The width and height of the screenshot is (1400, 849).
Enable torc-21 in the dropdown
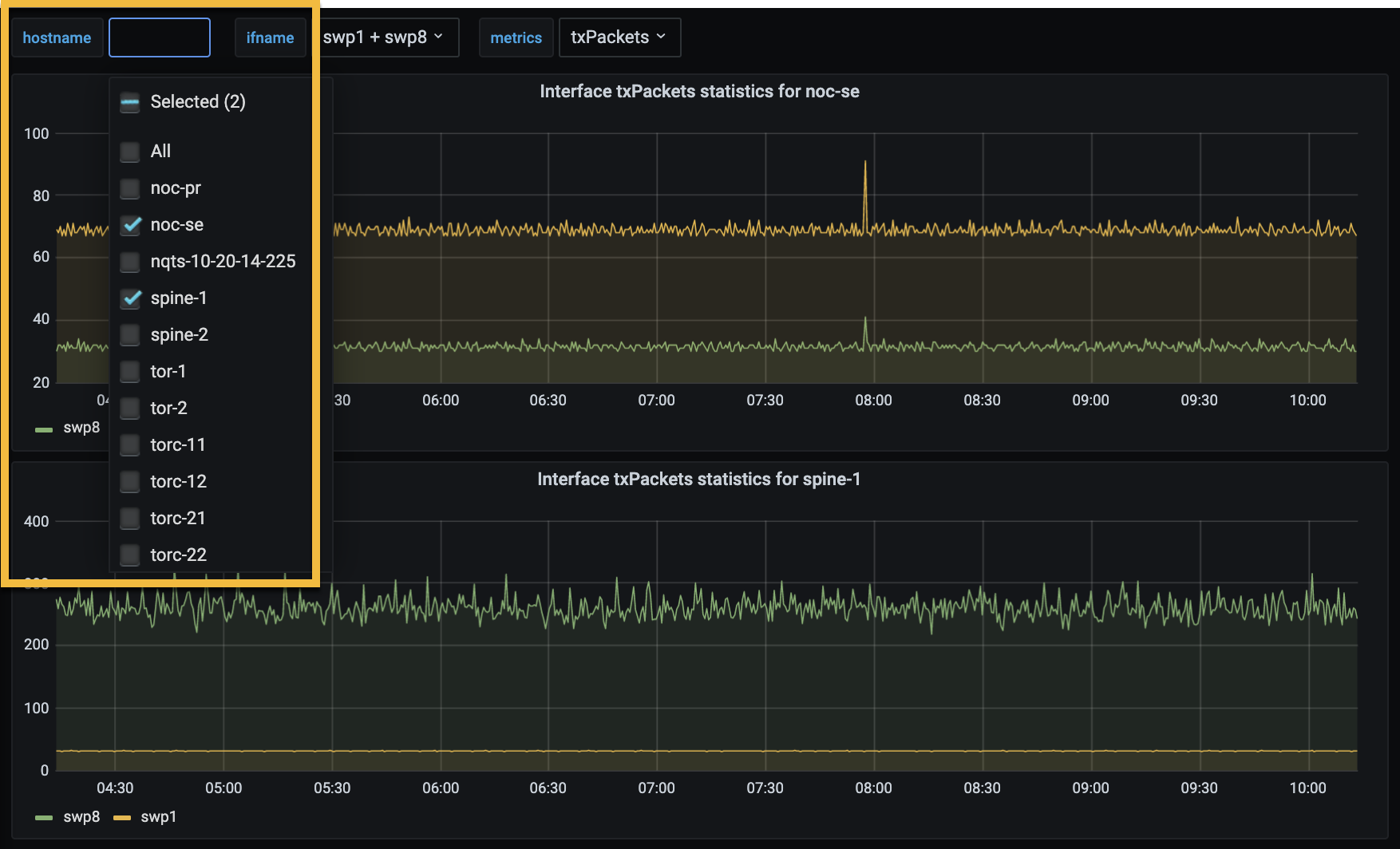click(x=130, y=519)
